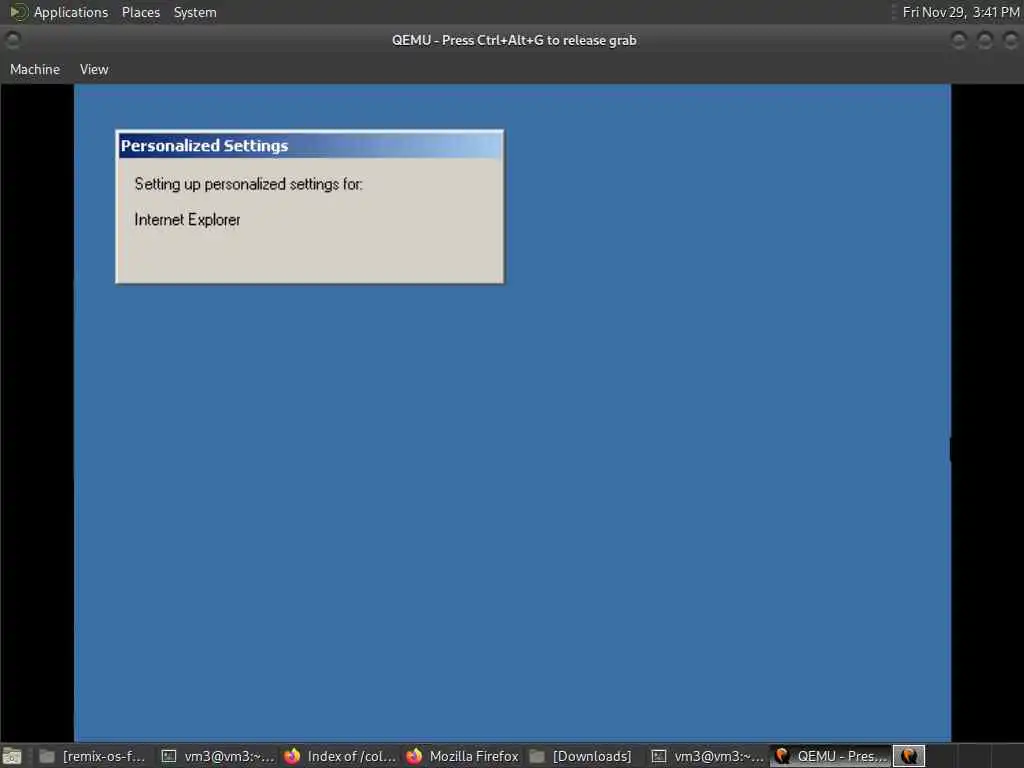The image size is (1024, 768).
Task: Open the Applications menu
Action: [71, 12]
